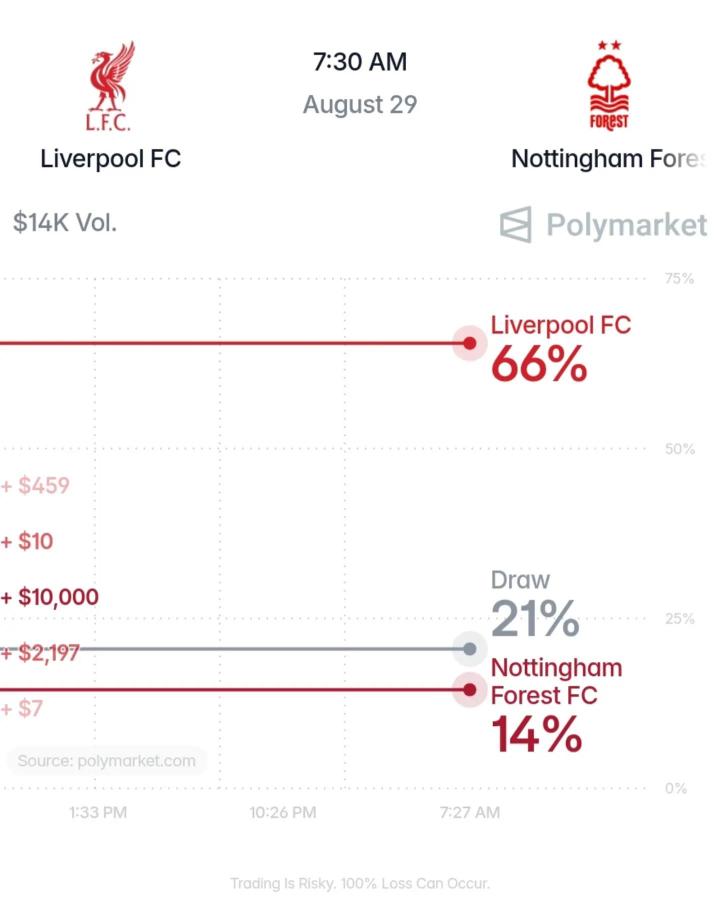Click the Polymarket logo icon
The width and height of the screenshot is (720, 900).
[516, 224]
